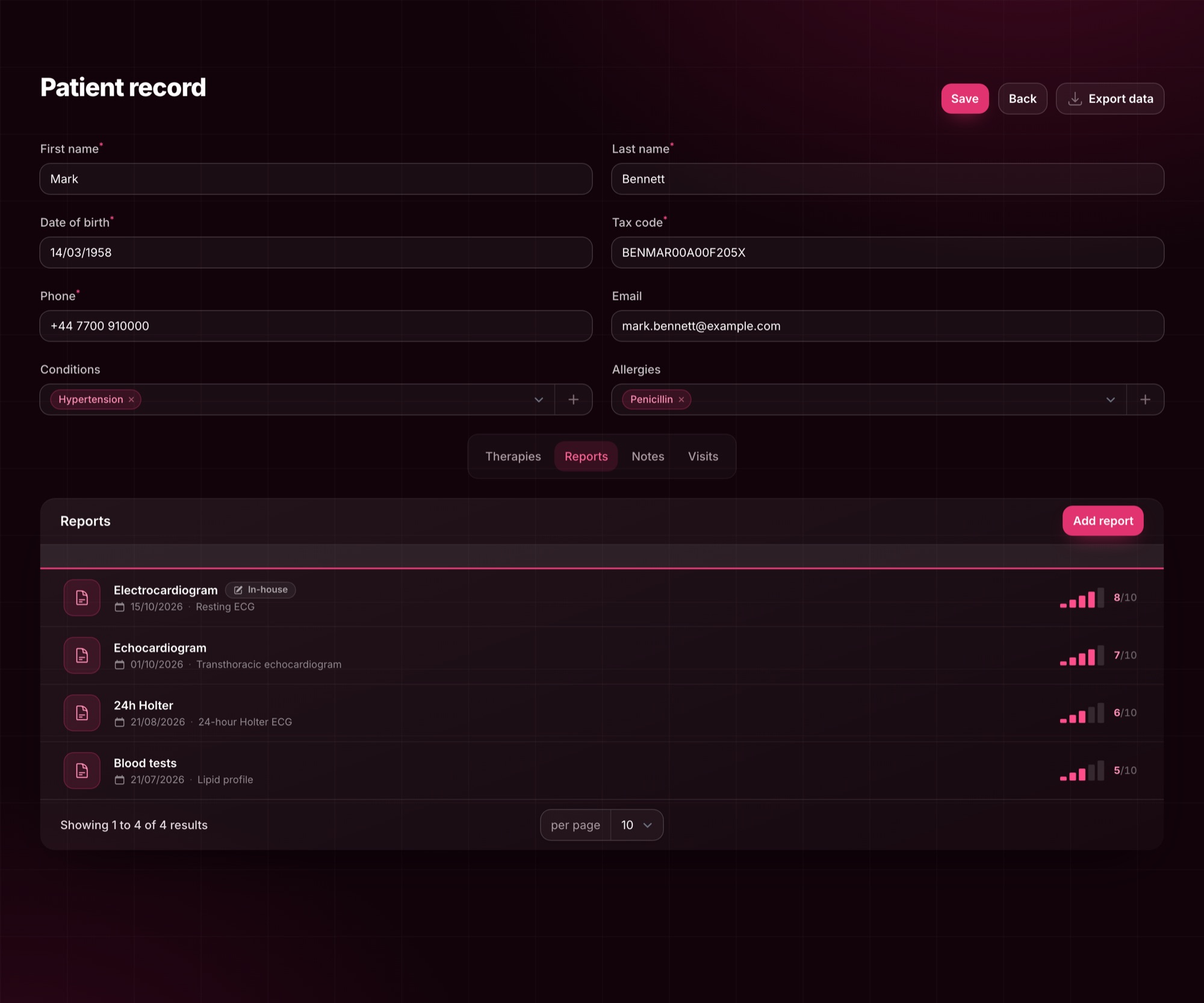This screenshot has height=1003, width=1204.
Task: Click the calendar icon beside 15/10/2026
Action: click(x=120, y=607)
